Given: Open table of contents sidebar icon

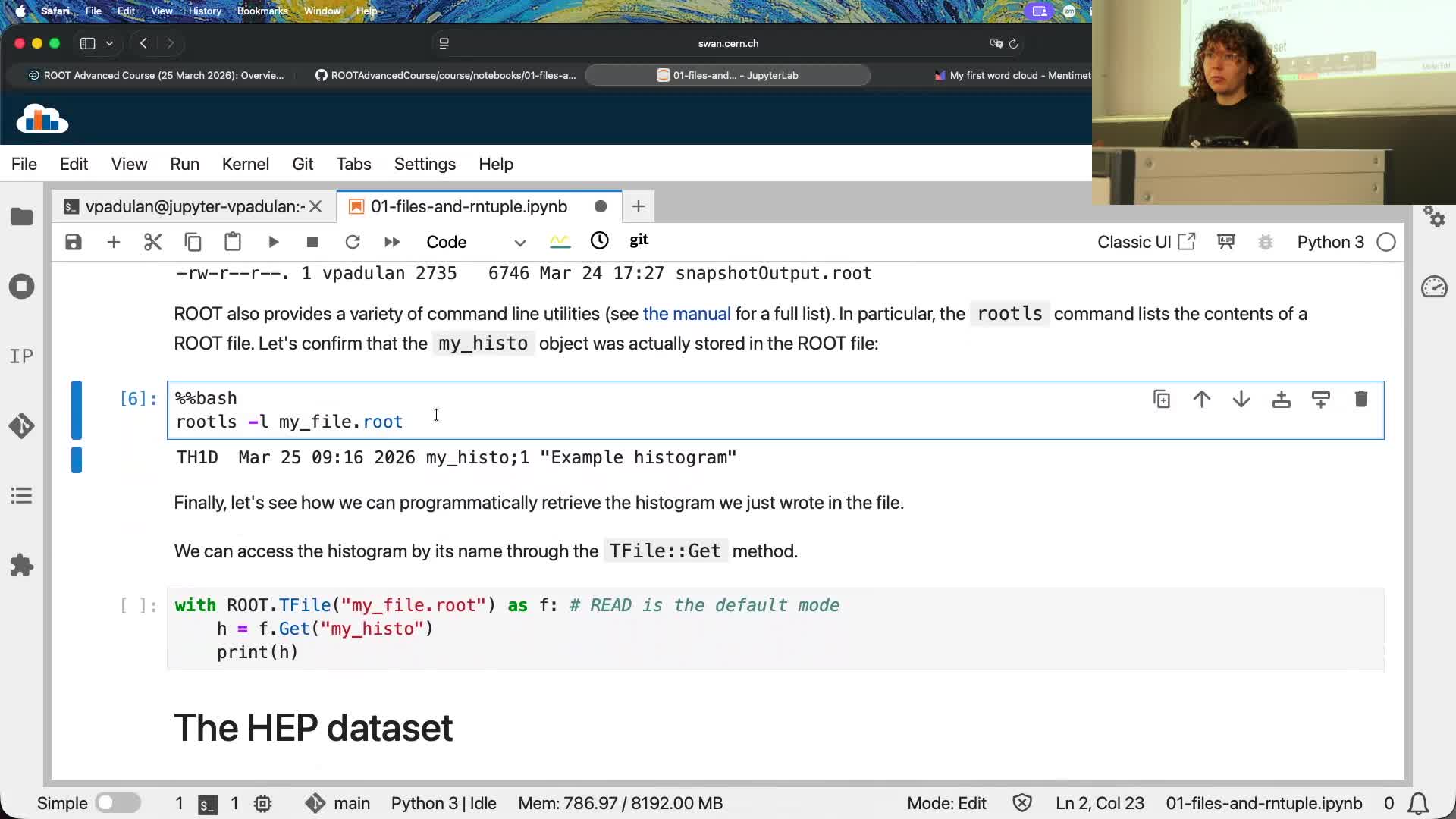Looking at the screenshot, I should click(22, 496).
